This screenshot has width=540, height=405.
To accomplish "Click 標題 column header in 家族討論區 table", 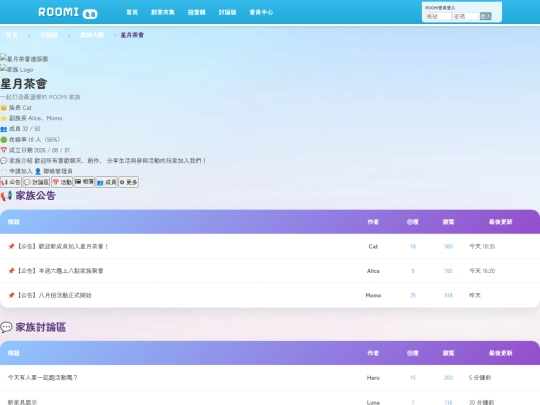I will point(13,353).
